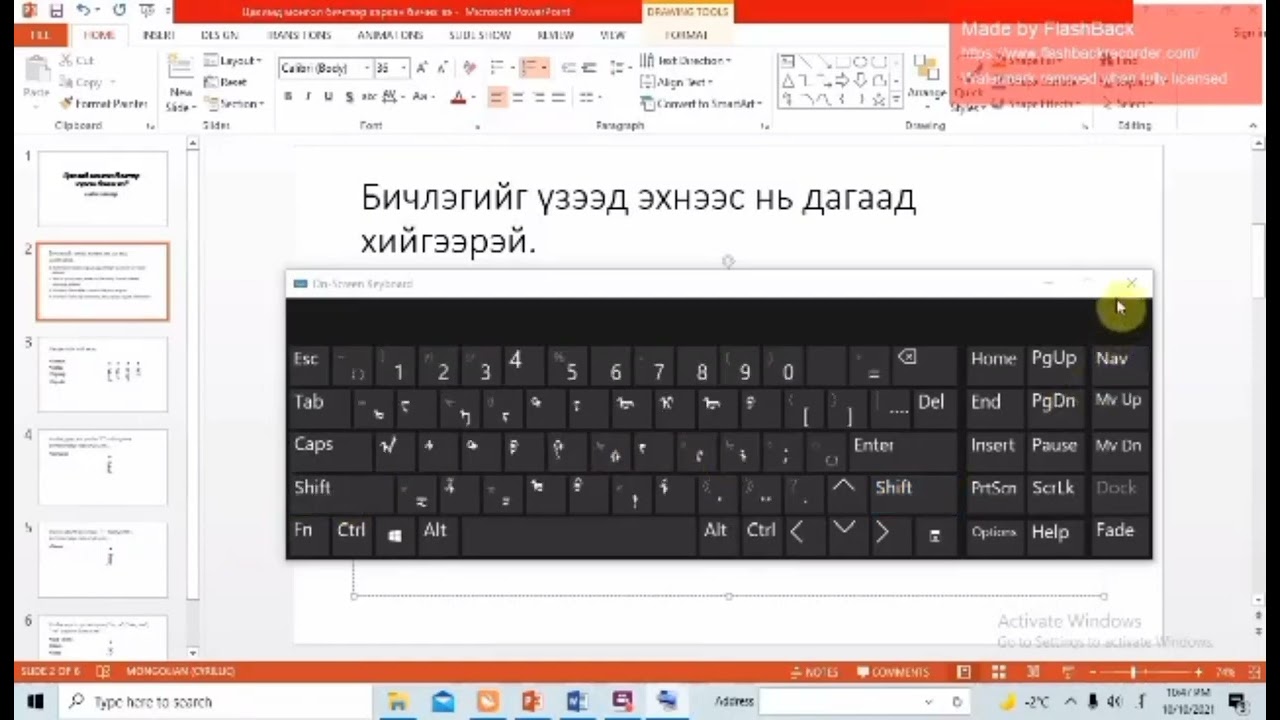This screenshot has height=720, width=1280.
Task: Increase font size with the larger A
Action: [422, 68]
